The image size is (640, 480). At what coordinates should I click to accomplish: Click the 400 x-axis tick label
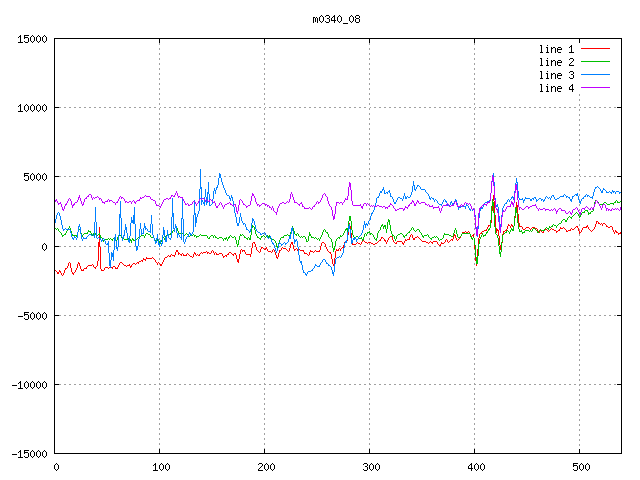coord(475,467)
